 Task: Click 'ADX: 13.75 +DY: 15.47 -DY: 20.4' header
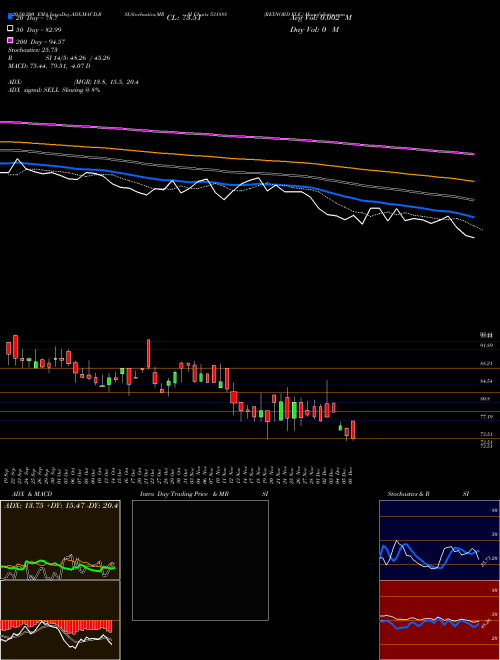click(61, 506)
